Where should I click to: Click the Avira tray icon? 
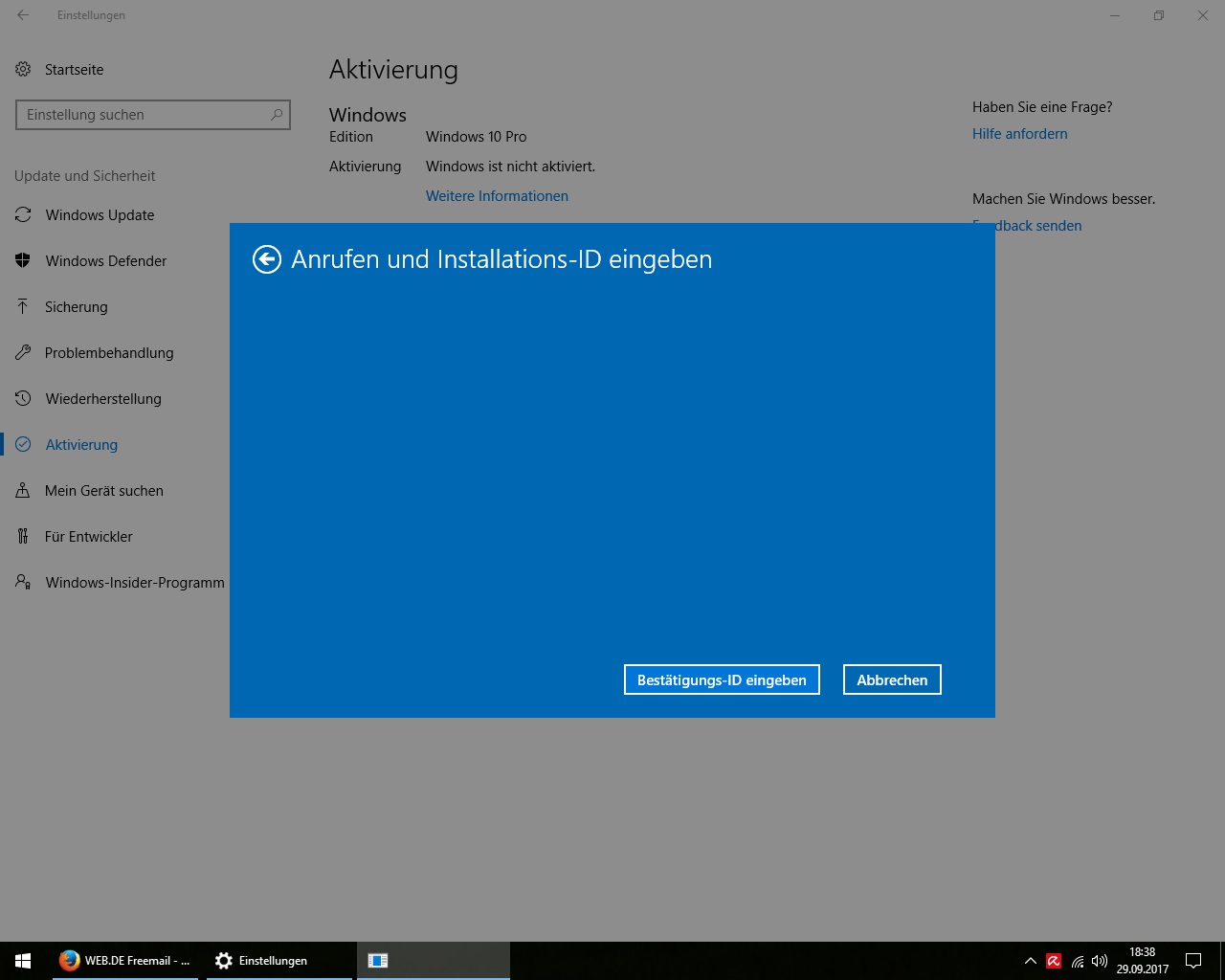(x=1054, y=961)
